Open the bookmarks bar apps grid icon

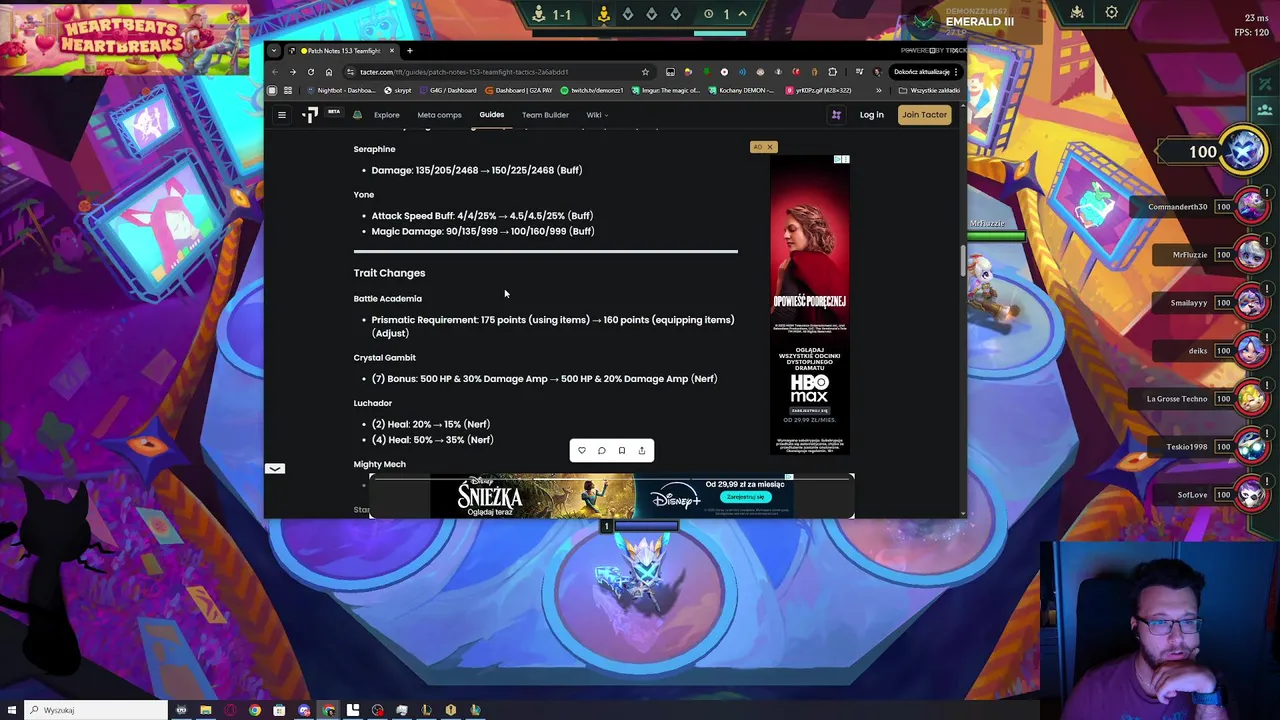(288, 90)
